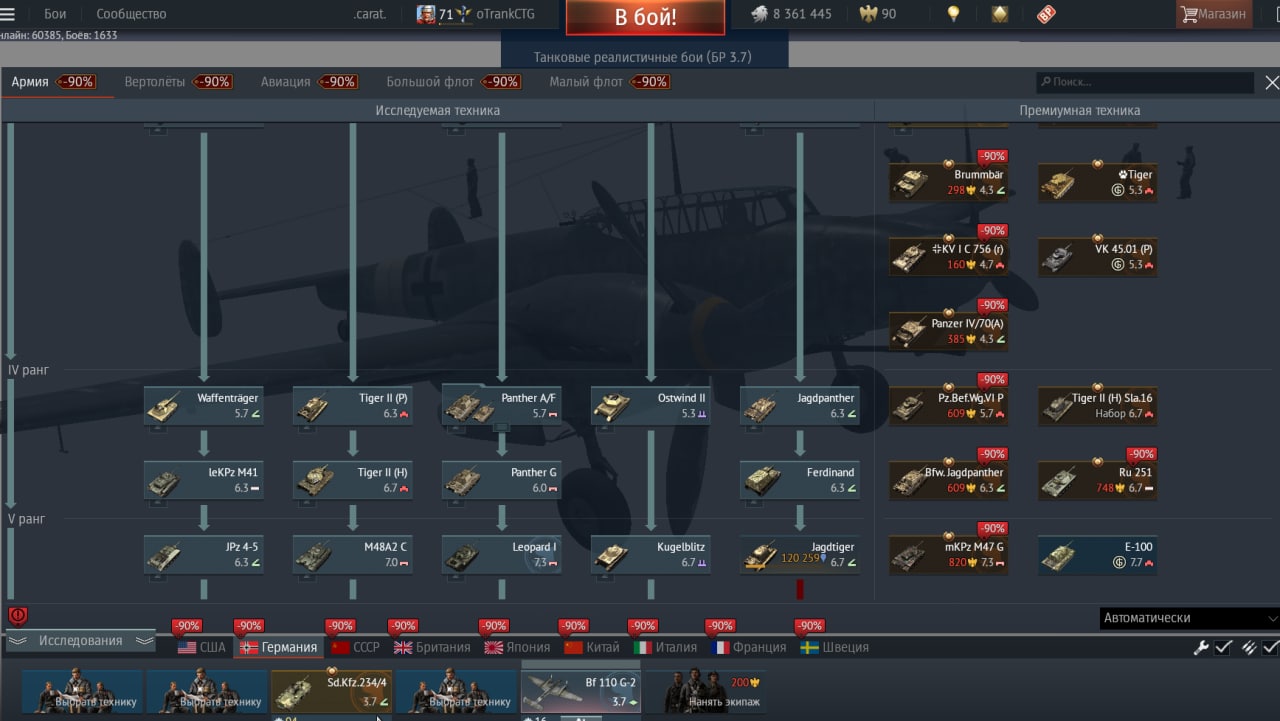Select the Tiger II (H) Sla.16 pack vehicle
Image resolution: width=1280 pixels, height=721 pixels.
tap(1098, 406)
